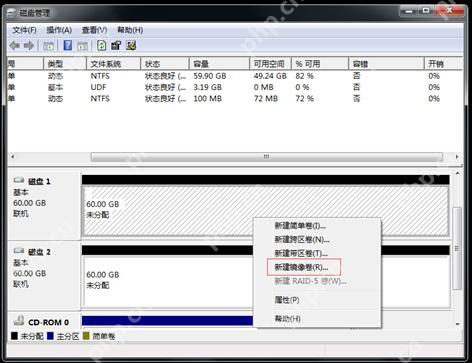The image size is (472, 363).
Task: Click the 0 MB free space cell
Action: pyautogui.click(x=263, y=87)
